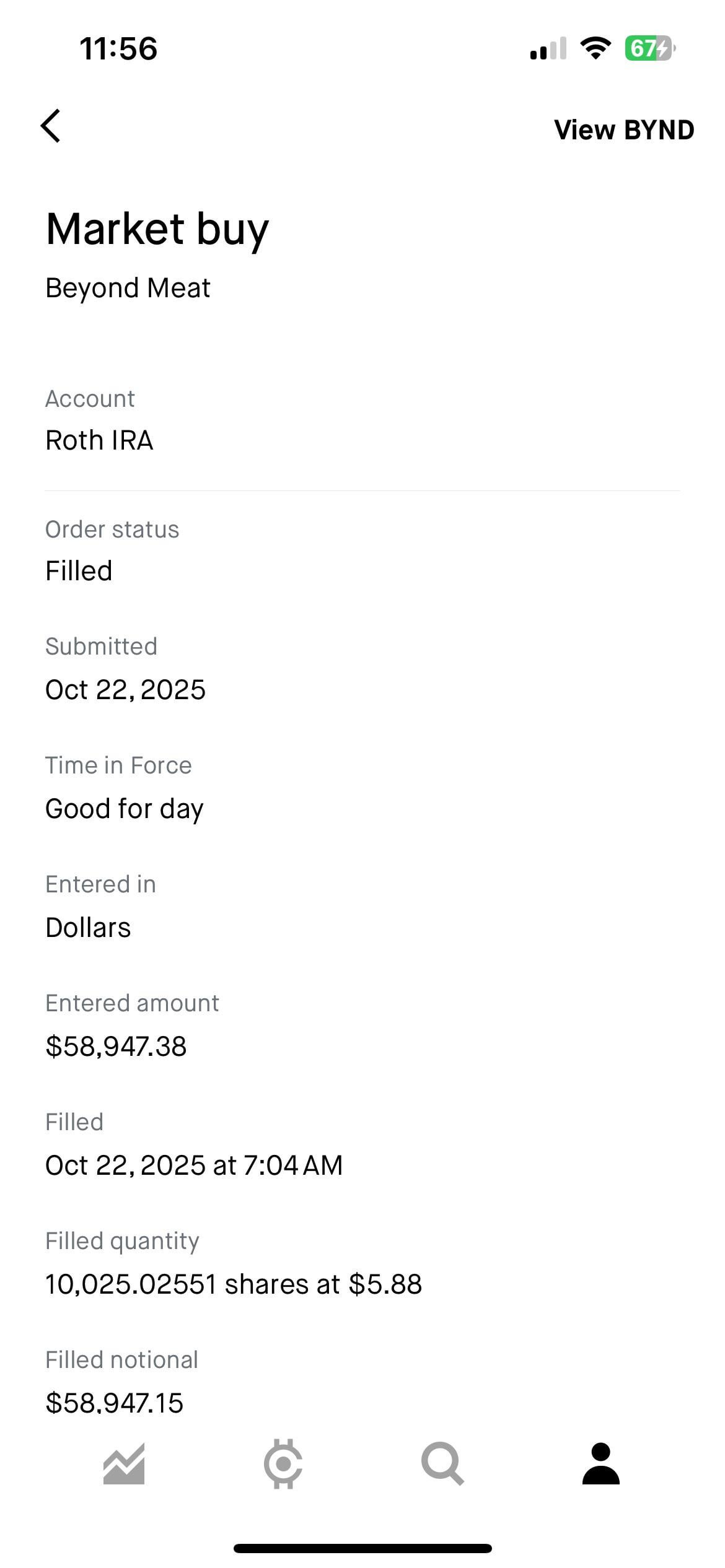Tap the filled quantity shares text
This screenshot has height=1568, width=725.
click(x=233, y=1284)
